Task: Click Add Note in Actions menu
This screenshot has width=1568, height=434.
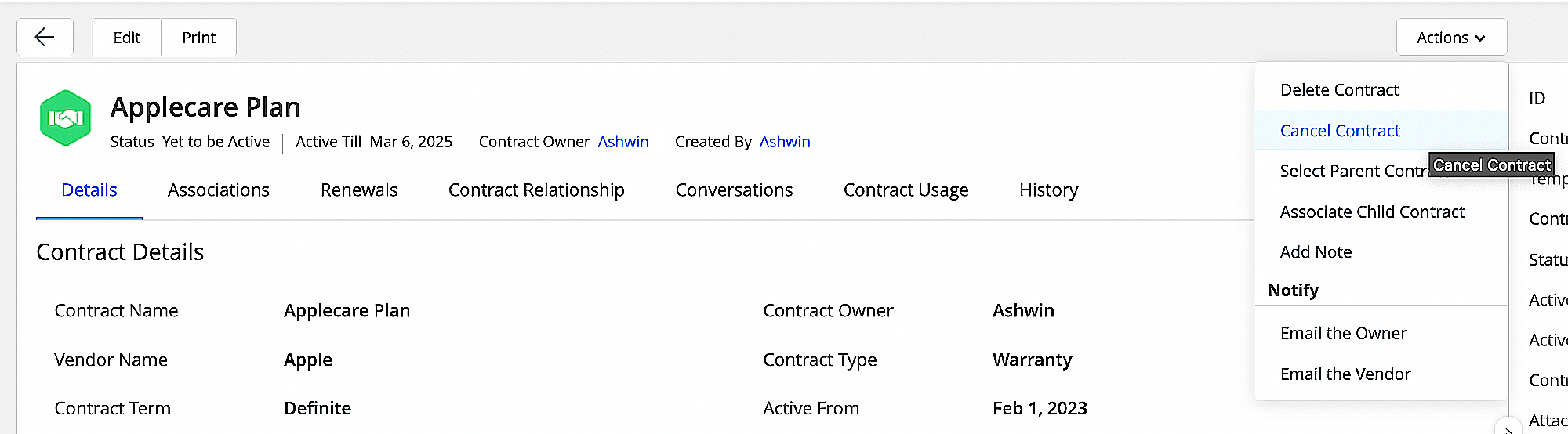Action: (1316, 252)
